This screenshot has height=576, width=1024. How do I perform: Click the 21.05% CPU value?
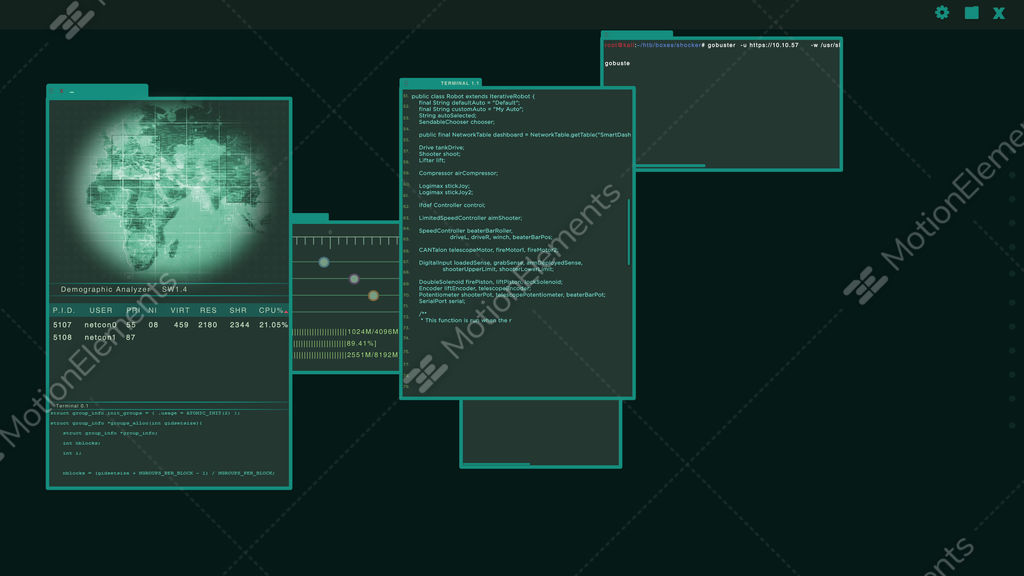tap(273, 325)
